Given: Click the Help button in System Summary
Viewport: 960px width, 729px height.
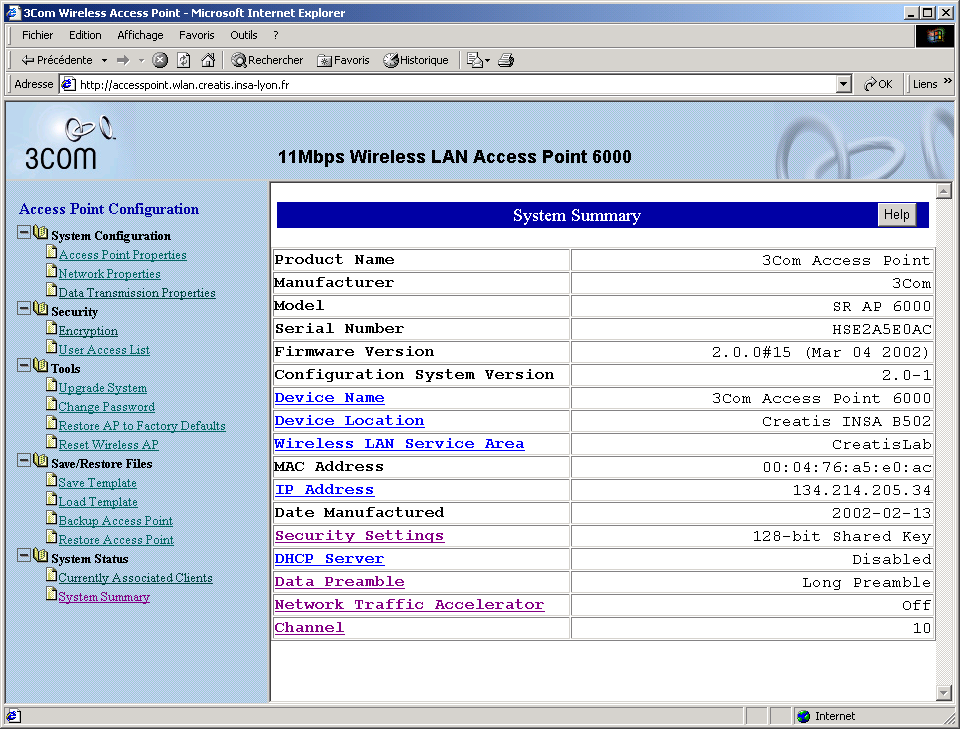Looking at the screenshot, I should click(x=896, y=215).
